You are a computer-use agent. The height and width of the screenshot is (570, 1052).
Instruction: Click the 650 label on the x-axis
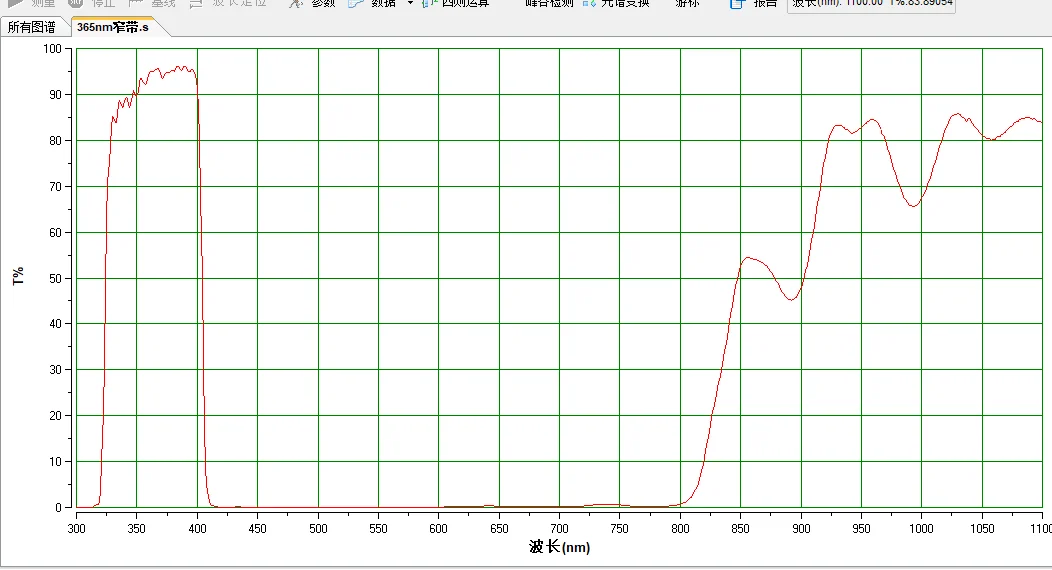499,528
